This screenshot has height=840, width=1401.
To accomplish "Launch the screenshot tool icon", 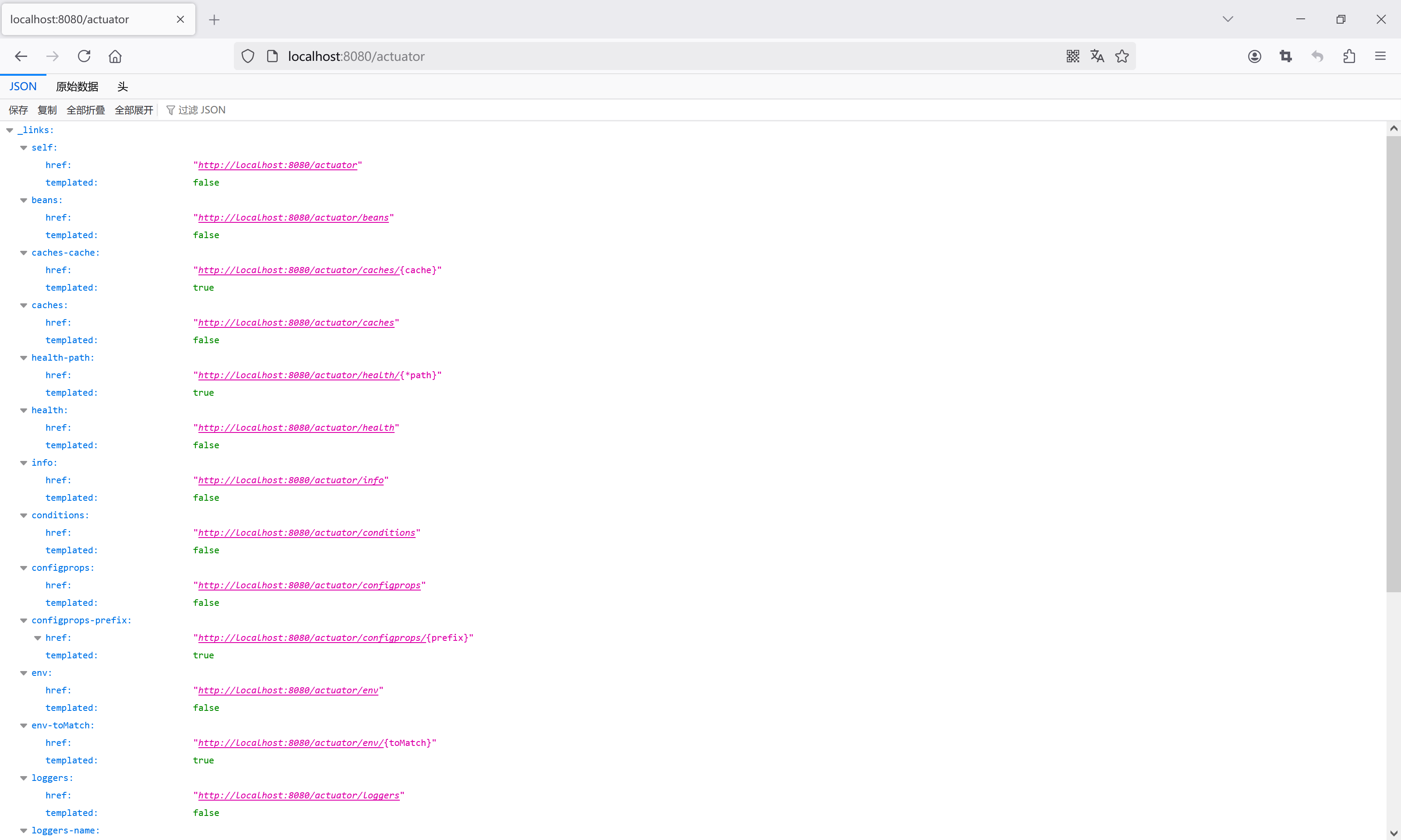I will (1286, 56).
